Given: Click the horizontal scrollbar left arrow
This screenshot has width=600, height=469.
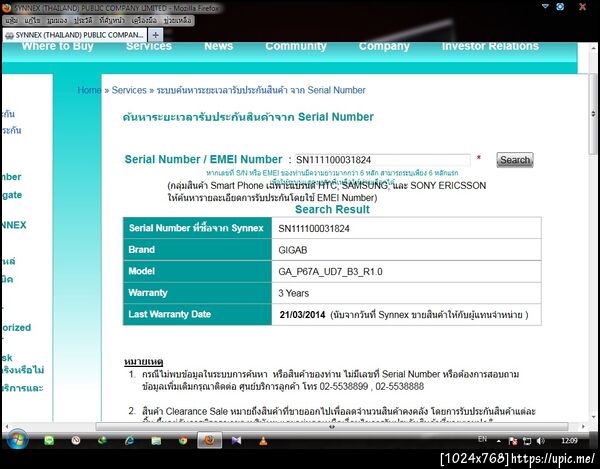Looking at the screenshot, I should (7, 426).
